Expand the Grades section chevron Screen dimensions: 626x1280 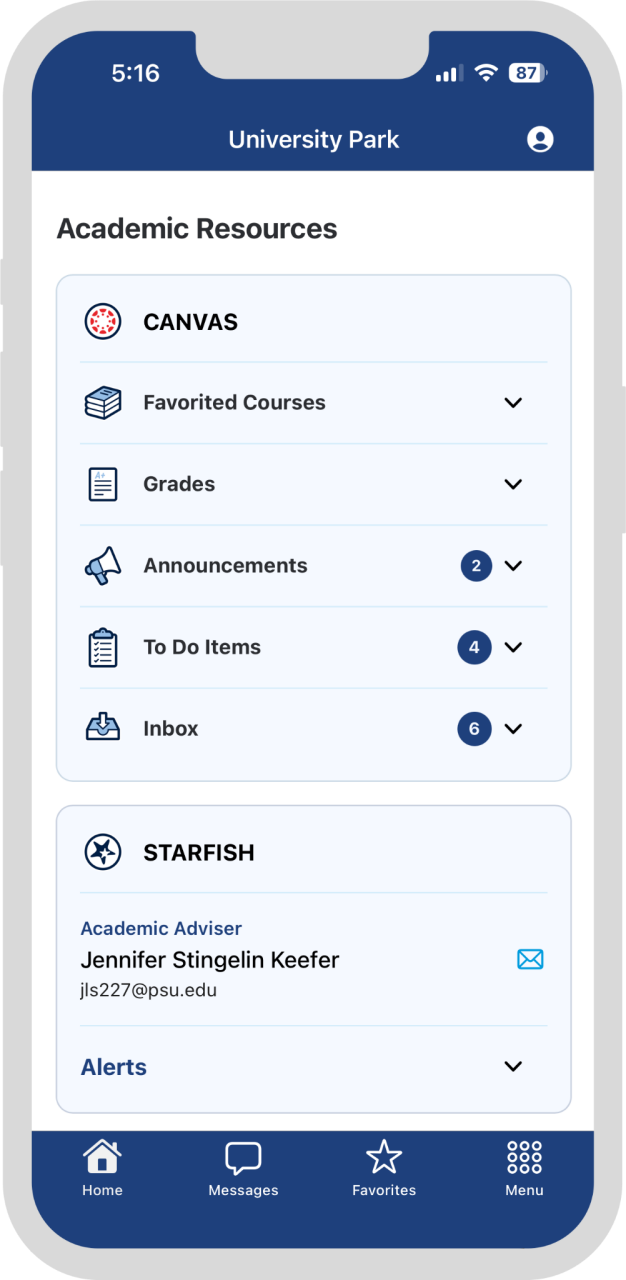pyautogui.click(x=513, y=484)
